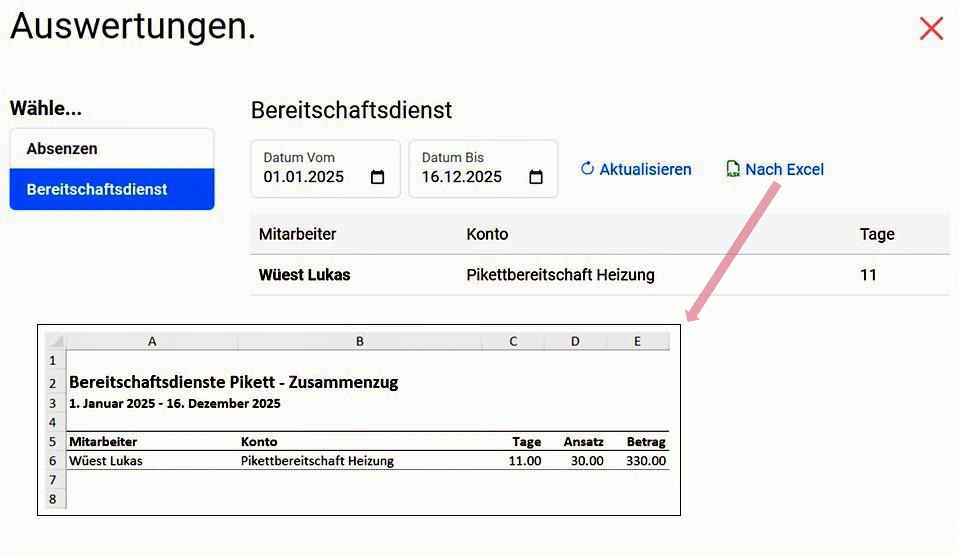Open calendar picker in Datum Bis field
The height and width of the screenshot is (556, 959).
[536, 178]
